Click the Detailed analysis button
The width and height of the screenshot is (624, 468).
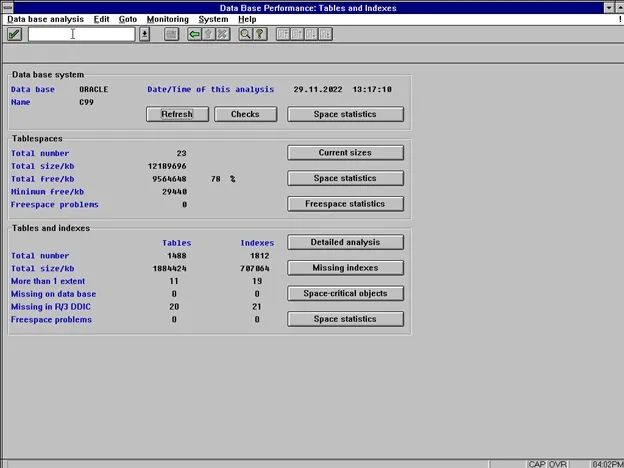tap(345, 242)
